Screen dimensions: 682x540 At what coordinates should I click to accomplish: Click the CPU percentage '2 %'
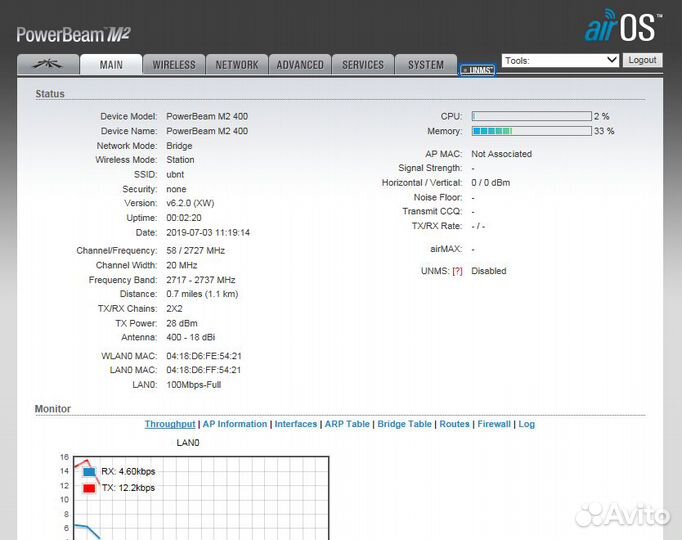pos(602,116)
